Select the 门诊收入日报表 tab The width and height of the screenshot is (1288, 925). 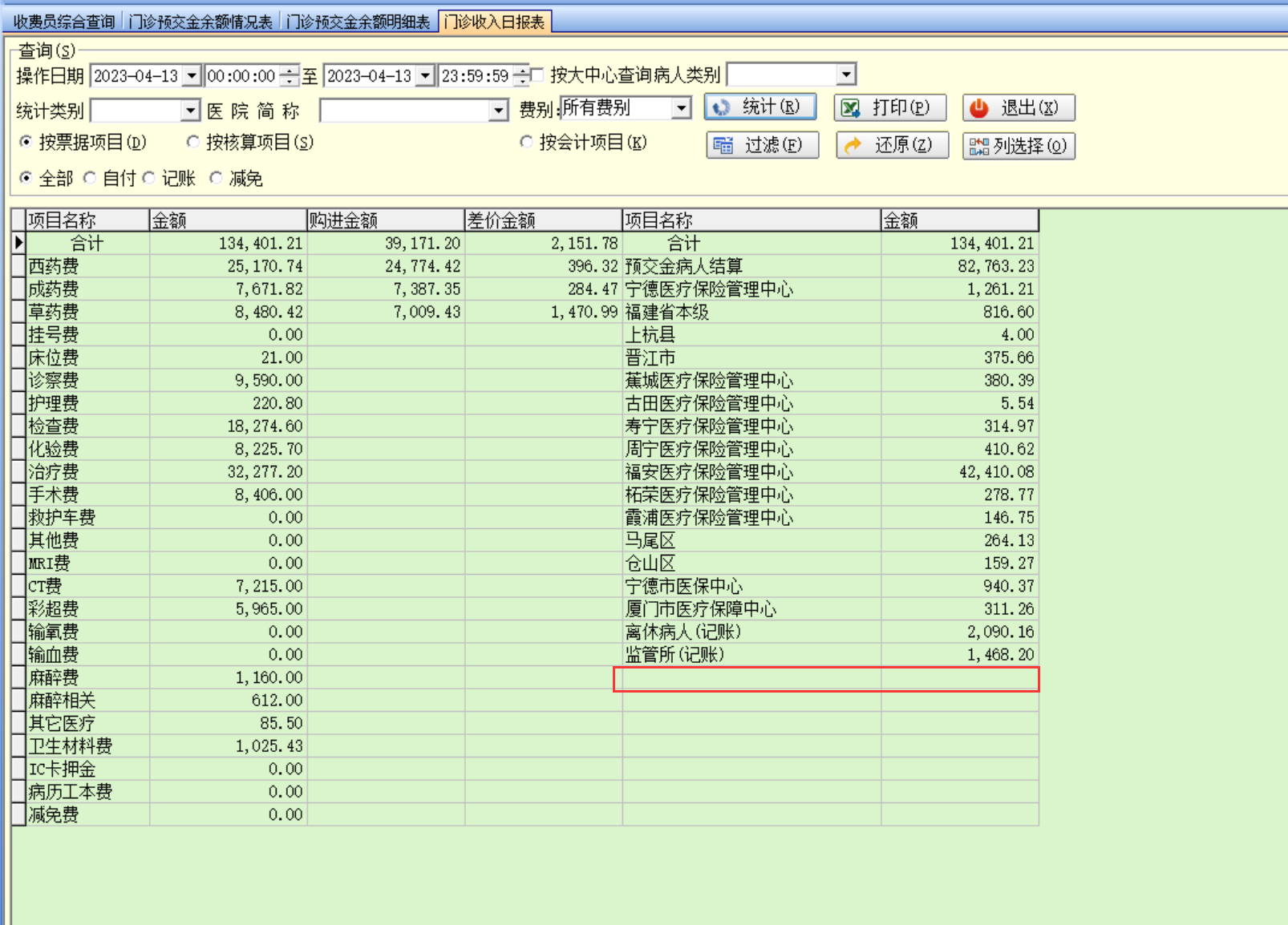click(x=495, y=22)
